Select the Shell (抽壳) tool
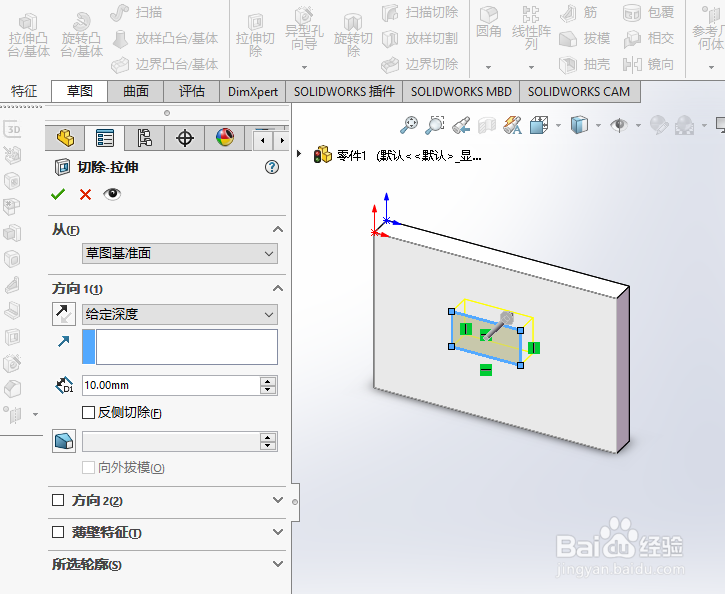Viewport: 725px width, 594px height. tap(585, 64)
